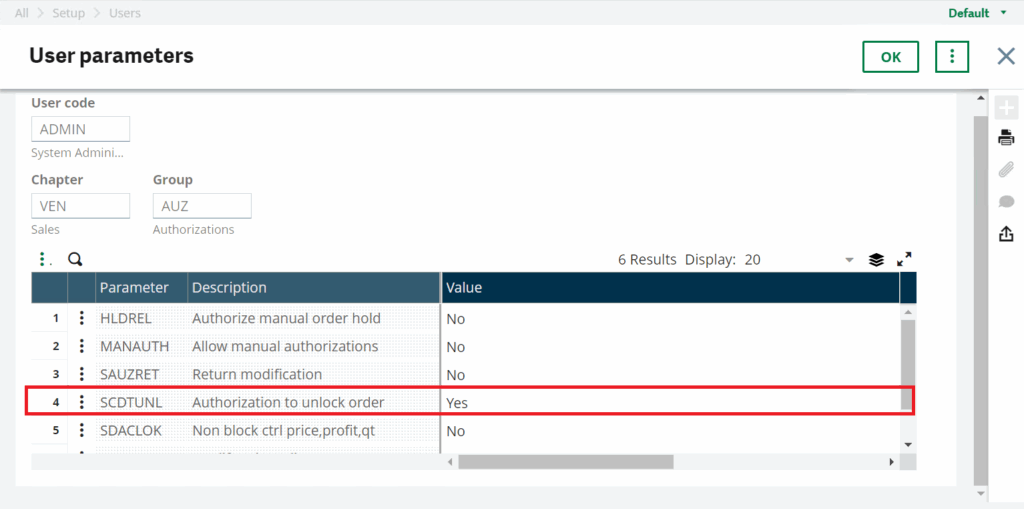Click the Value column header
The height and width of the screenshot is (509, 1024).
pyautogui.click(x=671, y=287)
